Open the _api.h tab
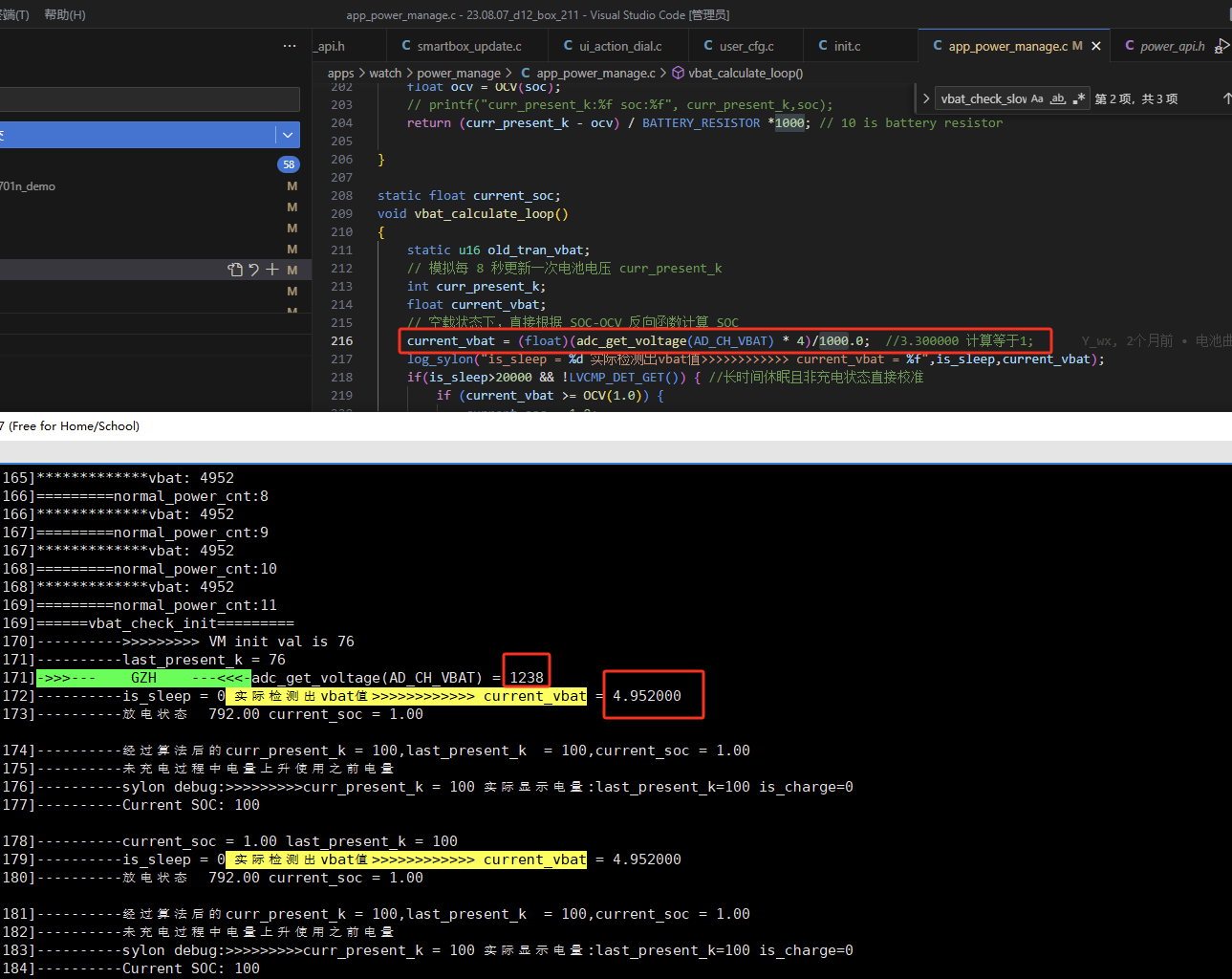The image size is (1232, 979). 331,46
